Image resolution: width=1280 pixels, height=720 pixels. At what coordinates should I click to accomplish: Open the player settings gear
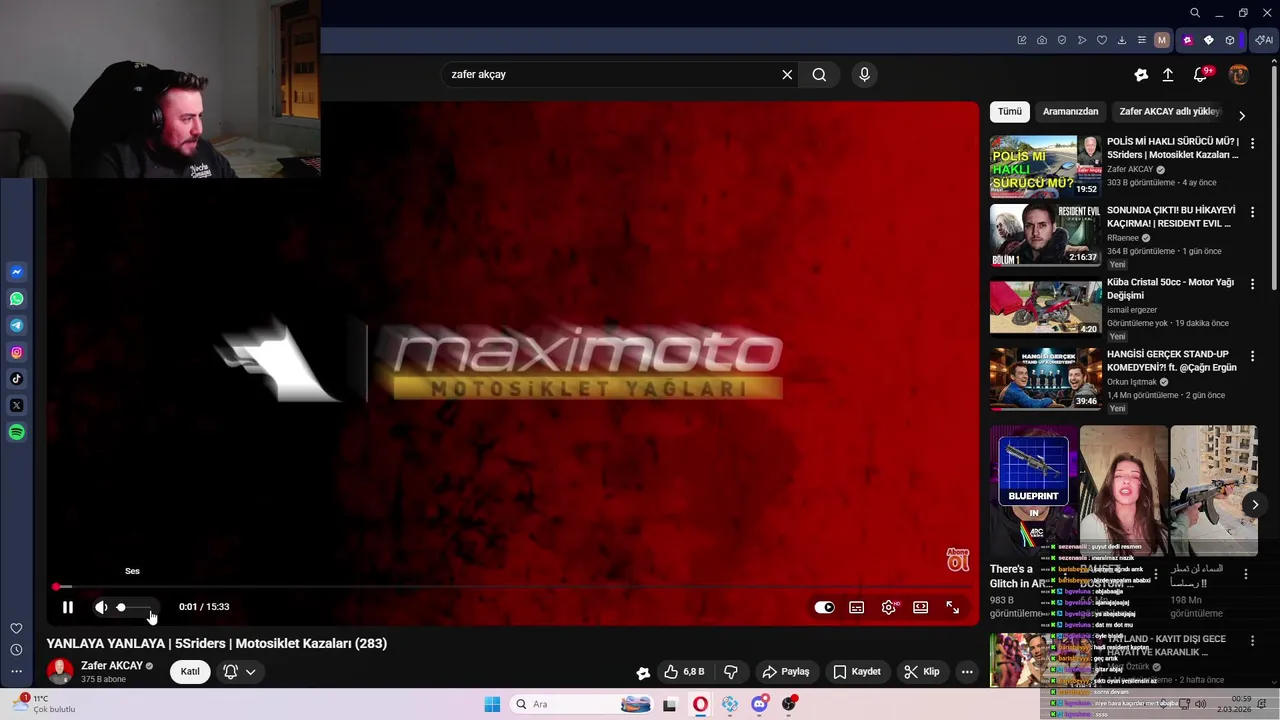point(889,607)
